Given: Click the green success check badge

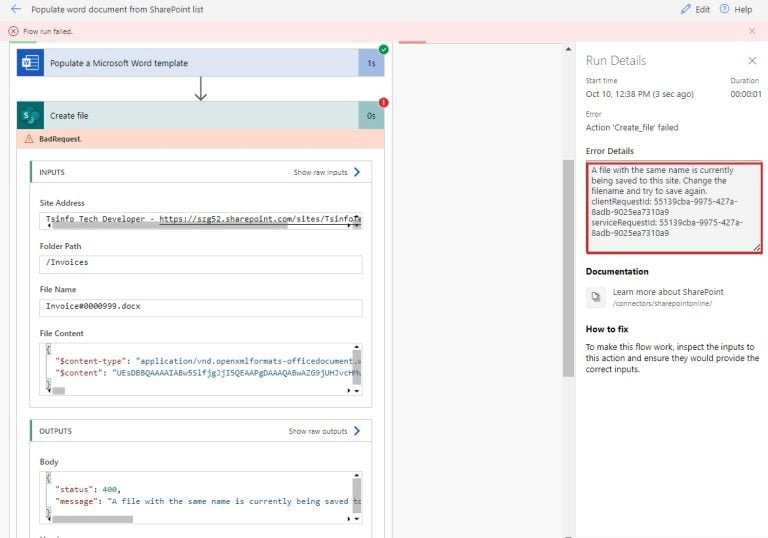Looking at the screenshot, I should click(384, 49).
